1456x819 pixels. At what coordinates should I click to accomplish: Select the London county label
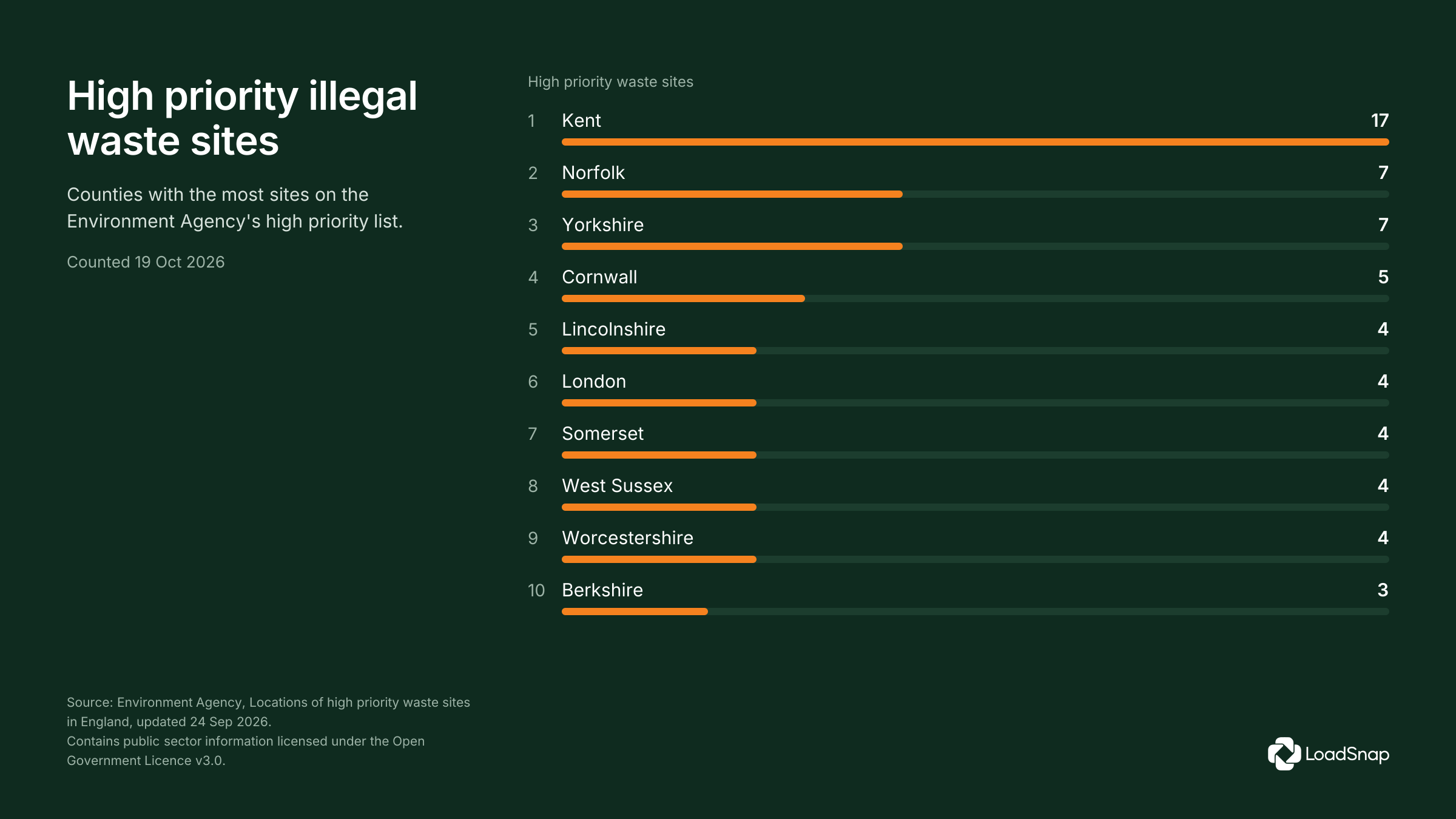coord(594,382)
